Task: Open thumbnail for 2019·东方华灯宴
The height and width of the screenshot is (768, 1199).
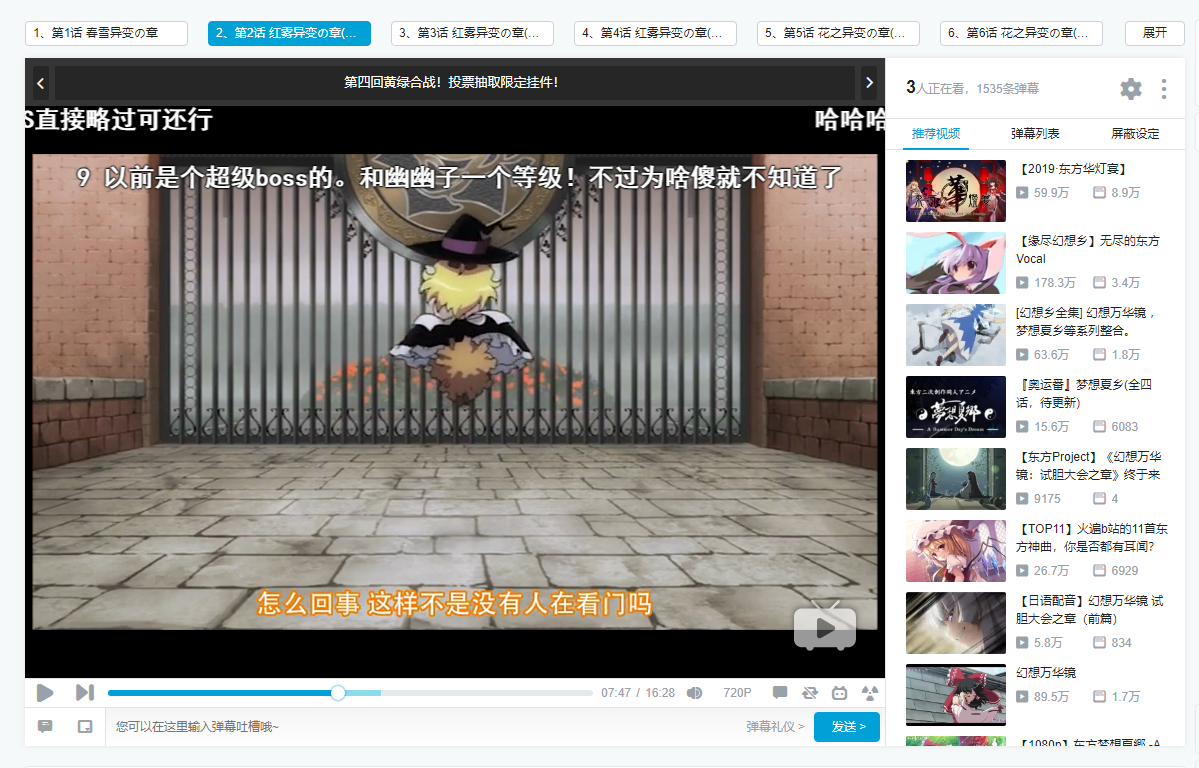Action: (956, 191)
